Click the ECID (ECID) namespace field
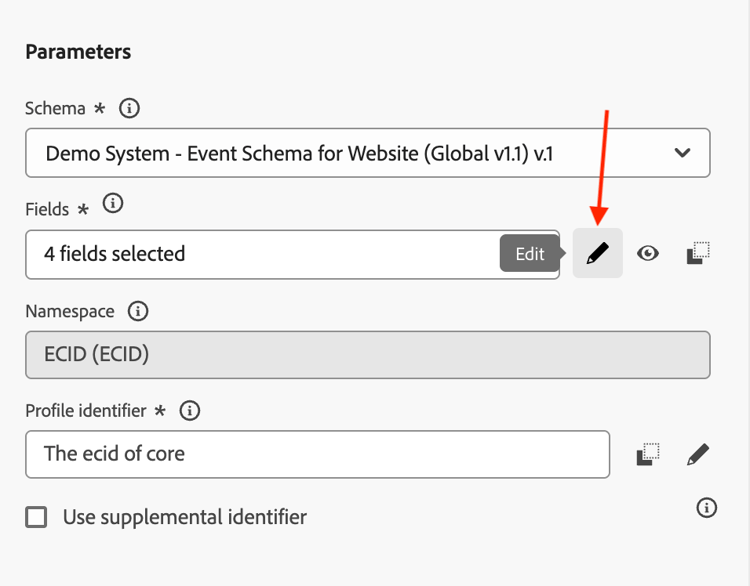Screen dimensions: 750x586 point(367,355)
